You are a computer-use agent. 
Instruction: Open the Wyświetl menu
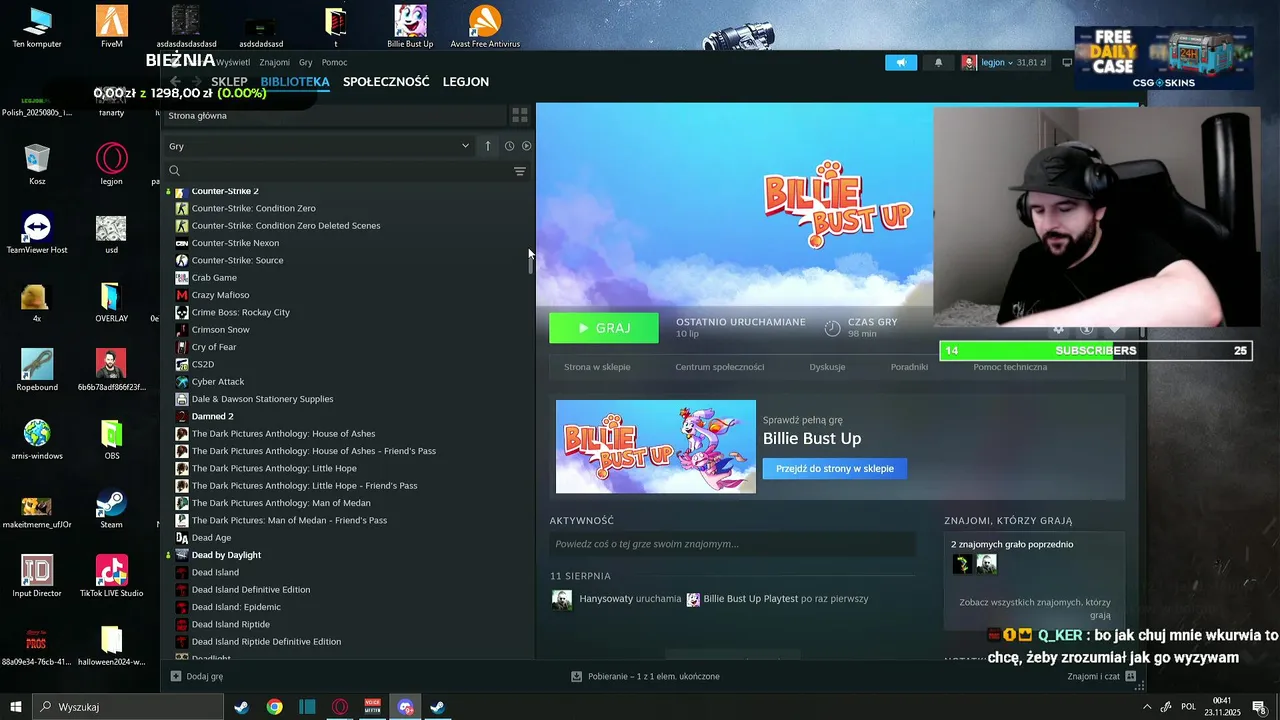(233, 62)
